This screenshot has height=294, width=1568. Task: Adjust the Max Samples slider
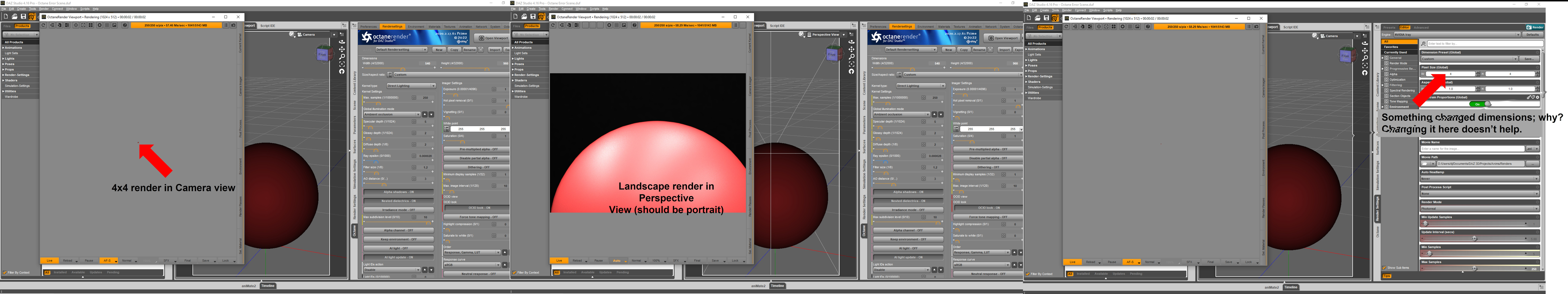pyautogui.click(x=1474, y=268)
